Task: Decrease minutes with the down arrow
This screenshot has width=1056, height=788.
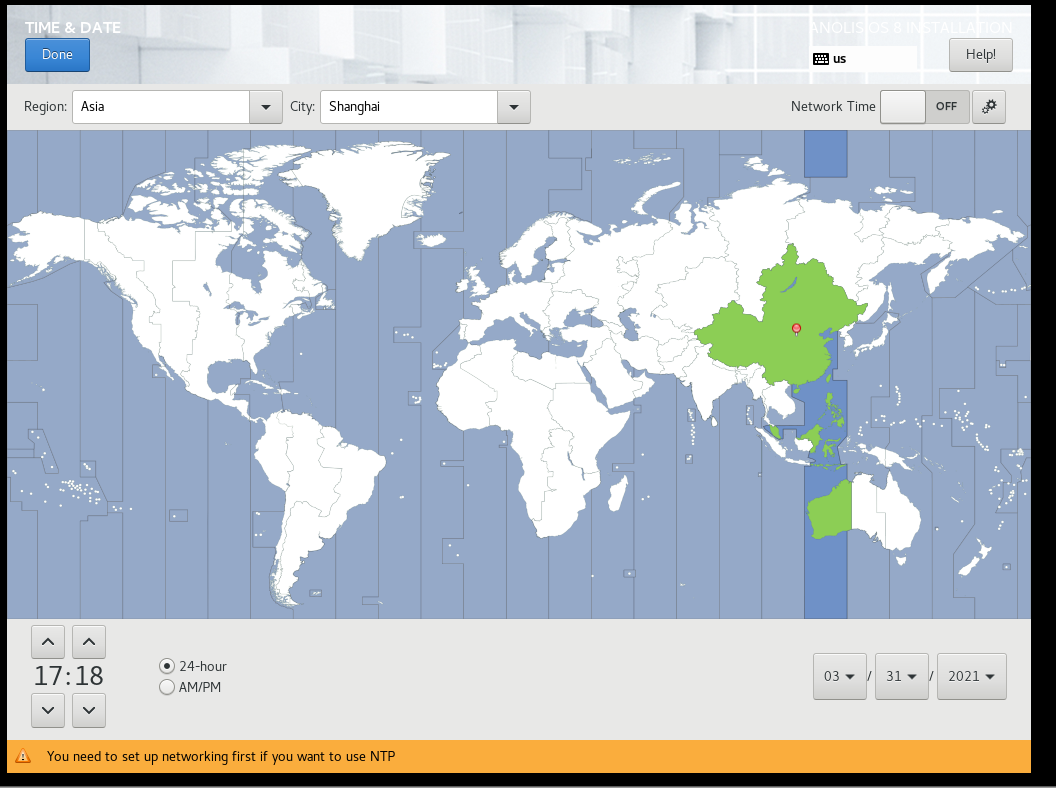Action: click(x=89, y=711)
